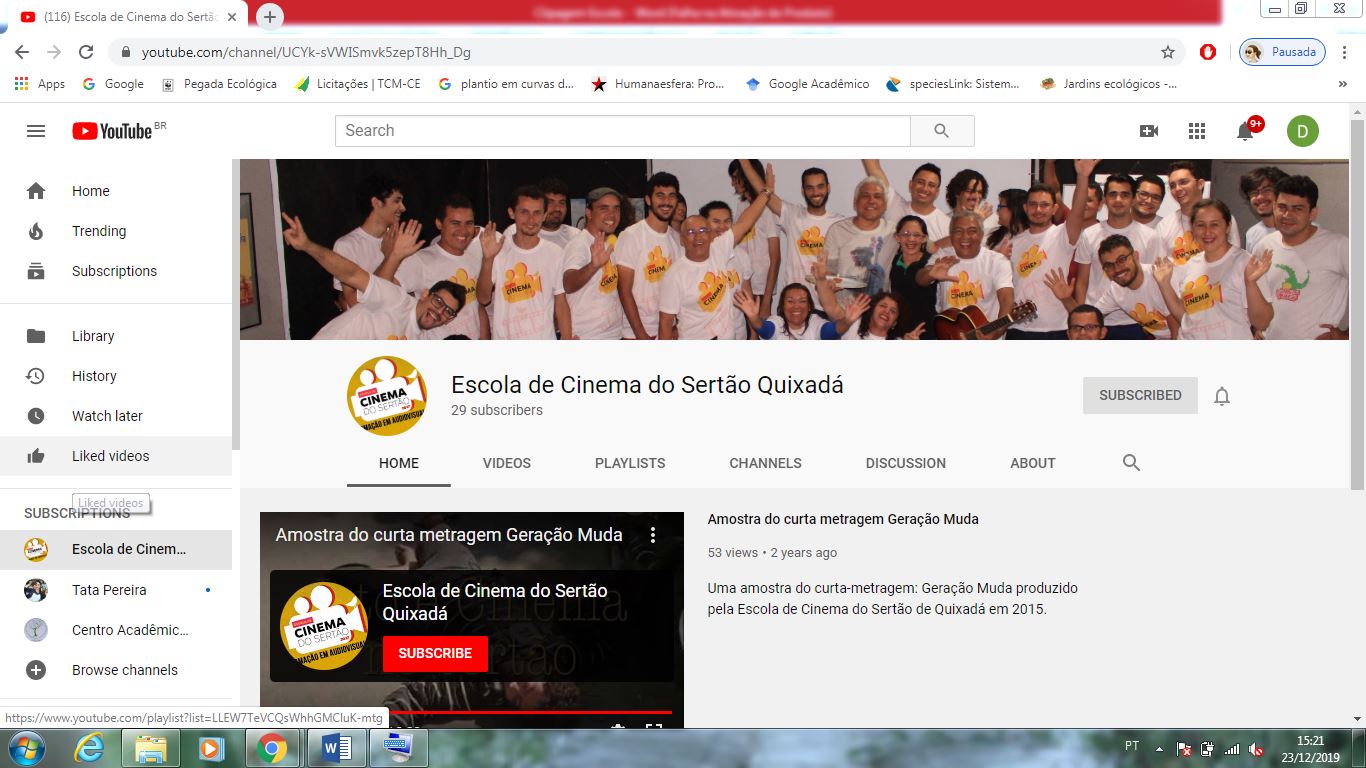1366x768 pixels.
Task: Open the notifications bell in header
Action: [1245, 131]
